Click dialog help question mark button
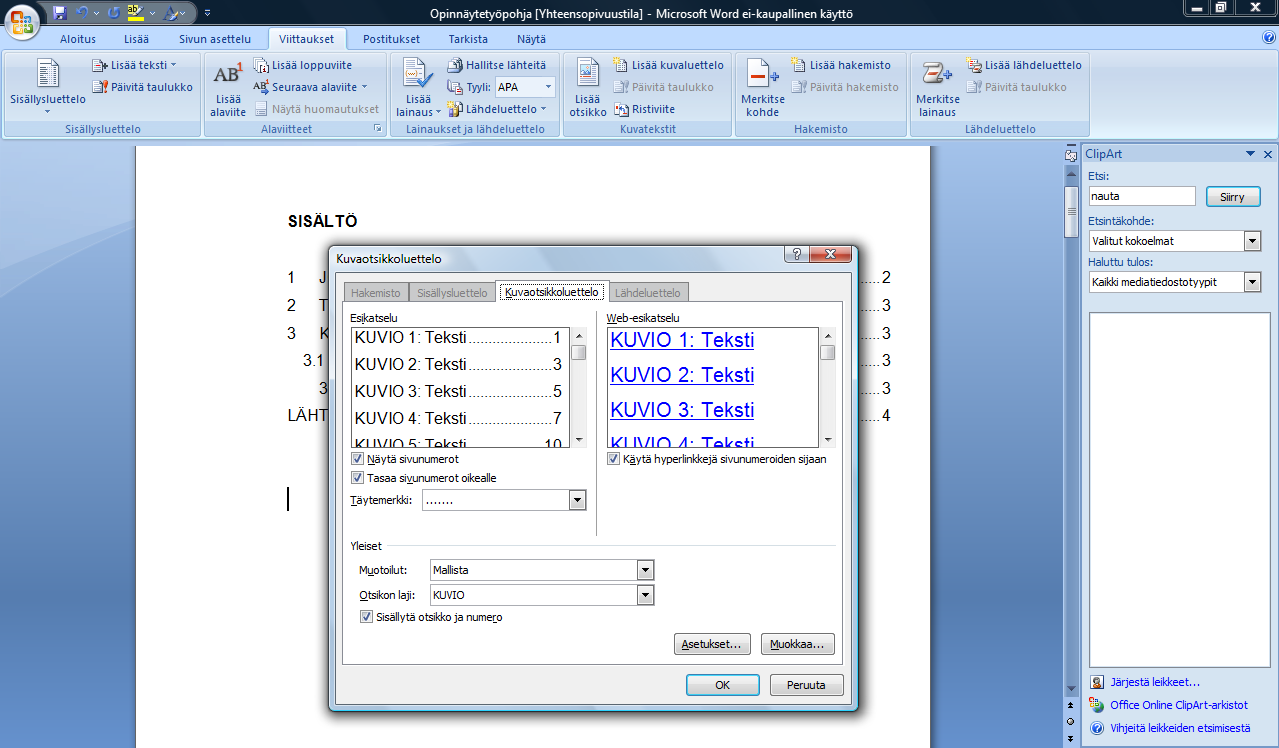The width and height of the screenshot is (1279, 748). (x=795, y=255)
